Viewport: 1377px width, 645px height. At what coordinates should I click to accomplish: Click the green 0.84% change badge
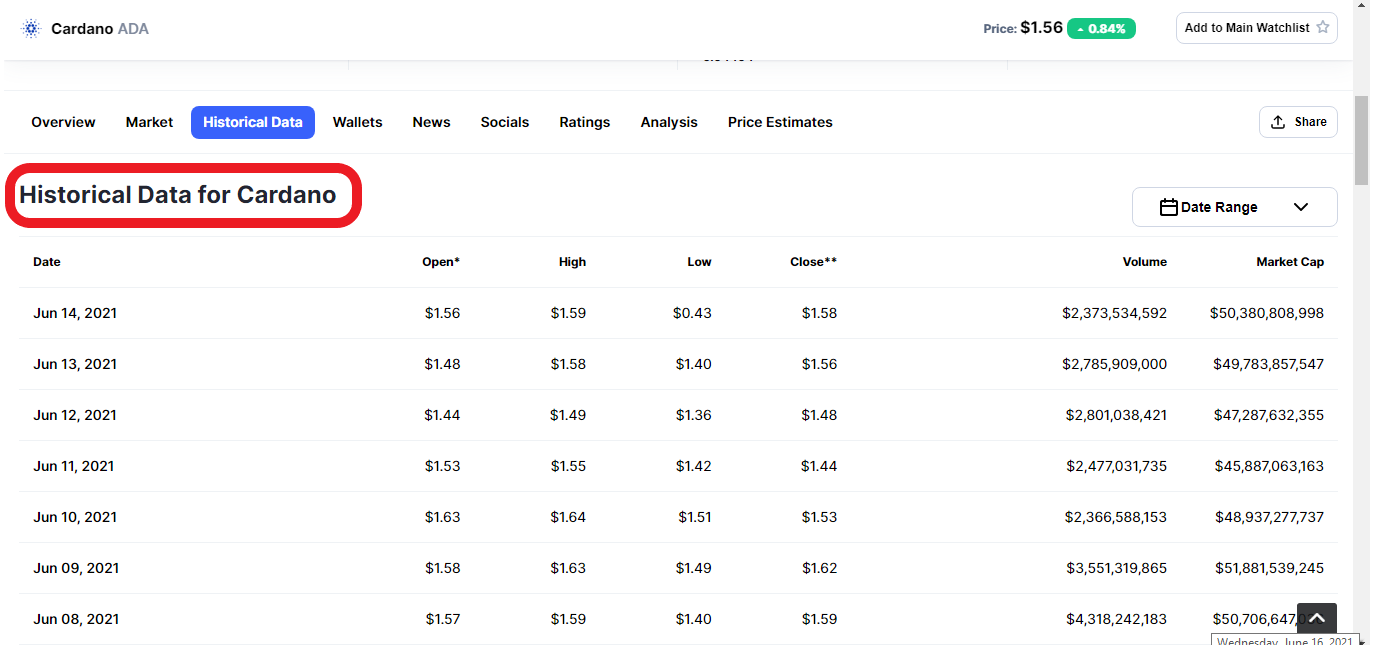tap(1101, 29)
